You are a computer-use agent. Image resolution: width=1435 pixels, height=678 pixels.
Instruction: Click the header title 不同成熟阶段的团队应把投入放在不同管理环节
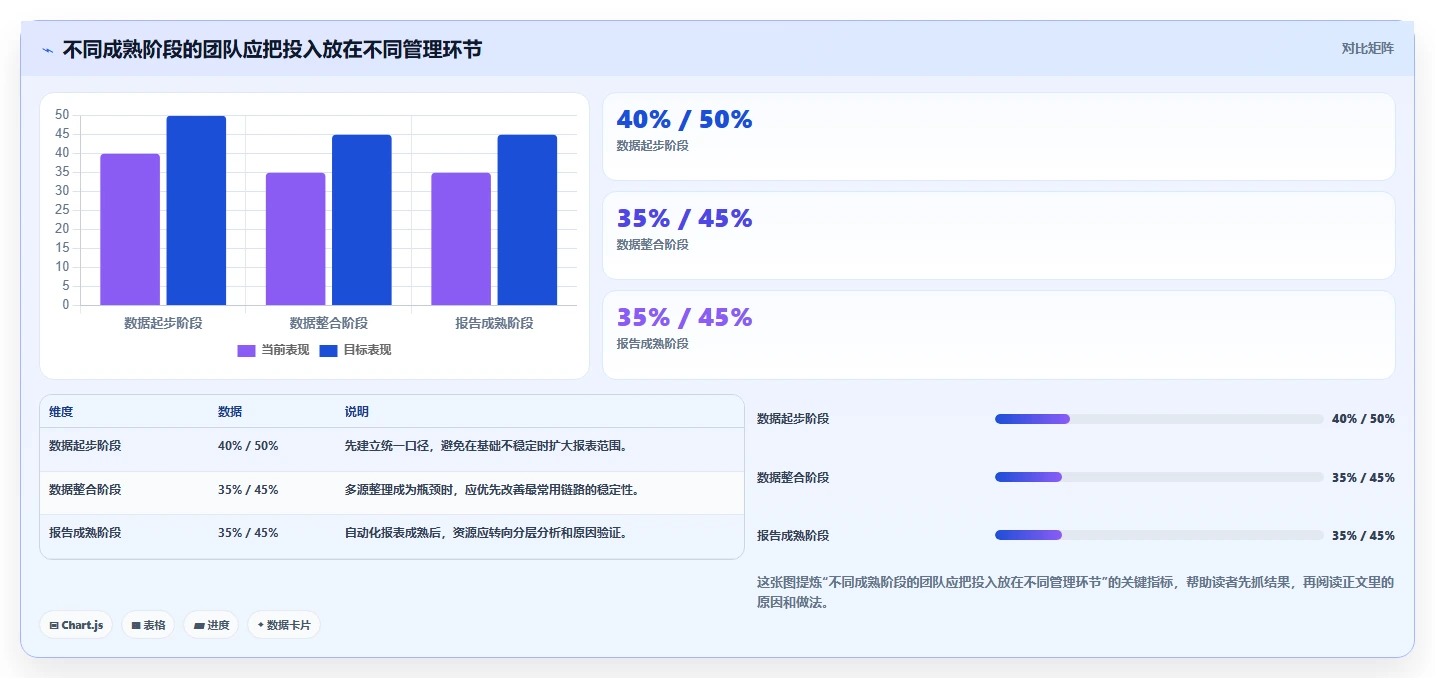pyautogui.click(x=272, y=49)
